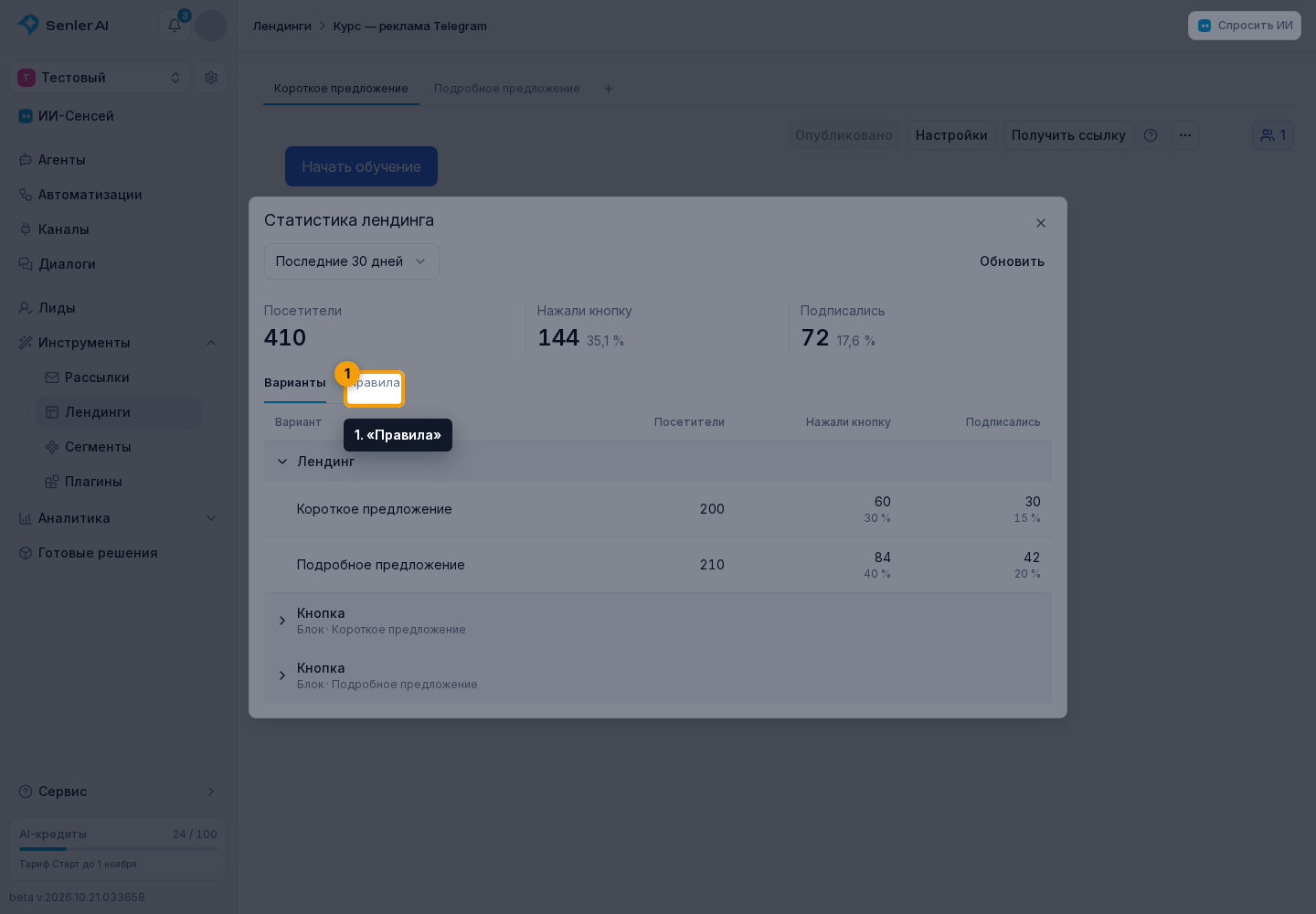The image size is (1316, 914).
Task: Open the users counter button
Action: [1273, 135]
